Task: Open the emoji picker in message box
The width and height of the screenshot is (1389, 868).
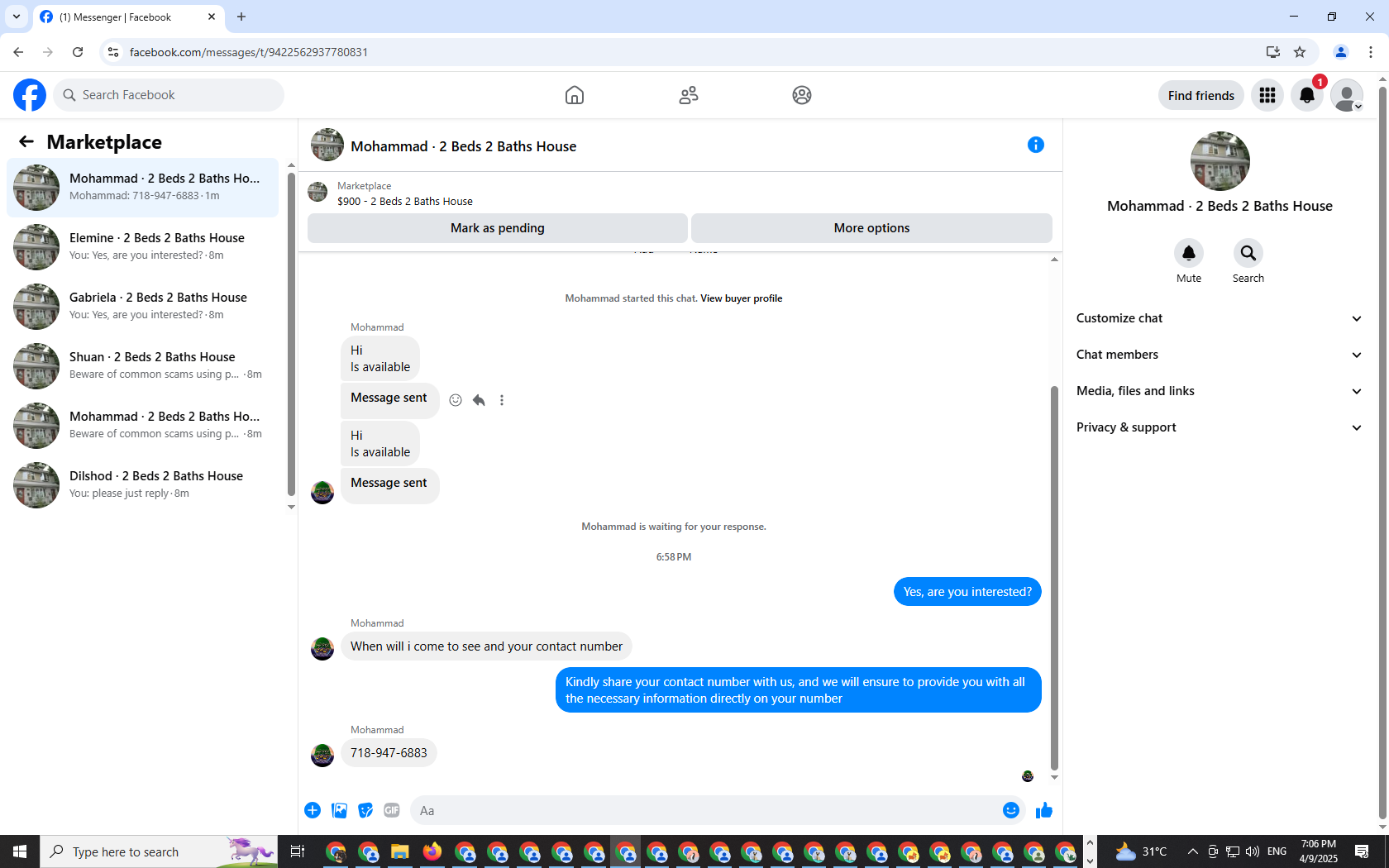Action: (x=1010, y=810)
